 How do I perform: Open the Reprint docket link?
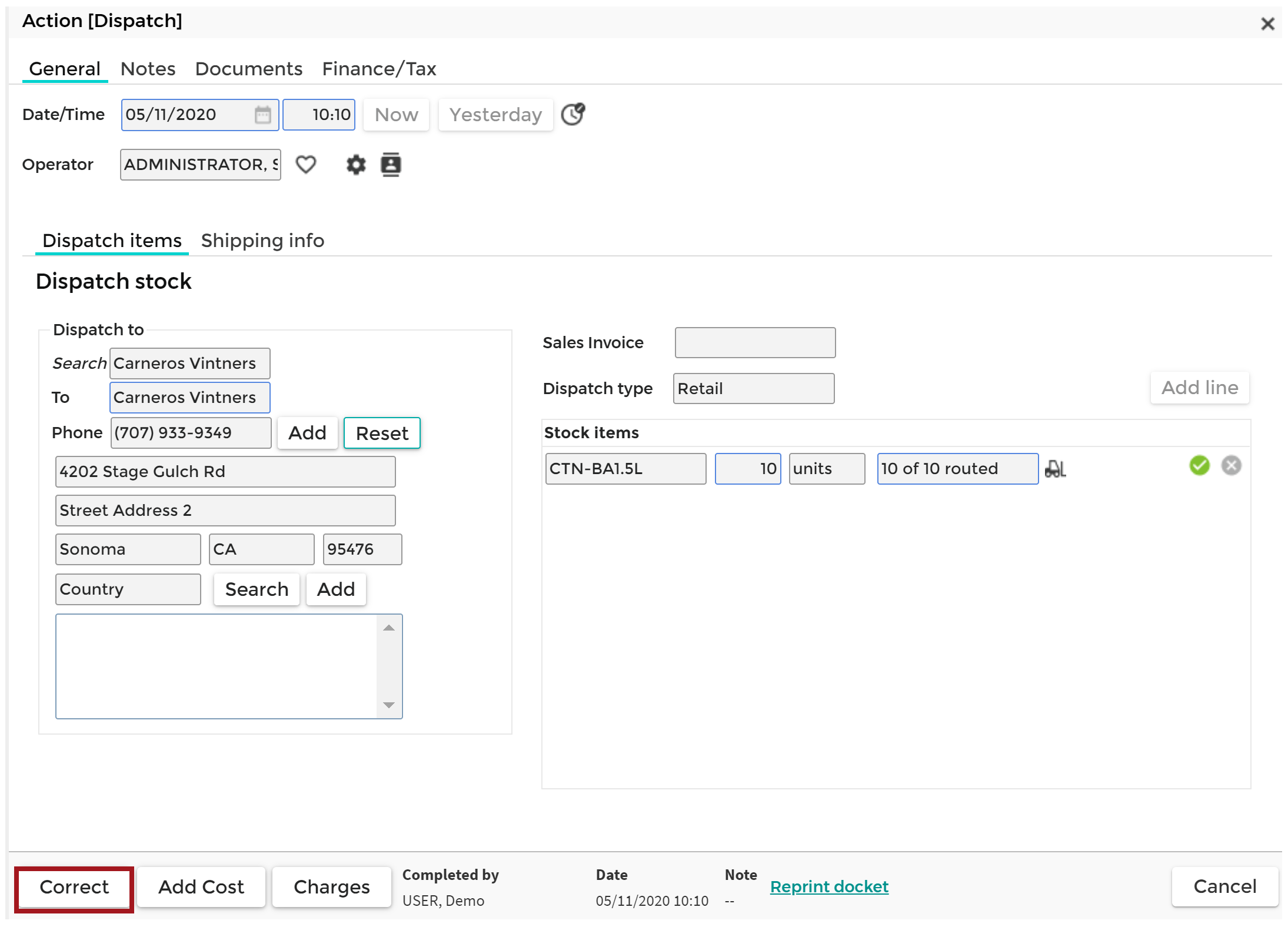(829, 887)
